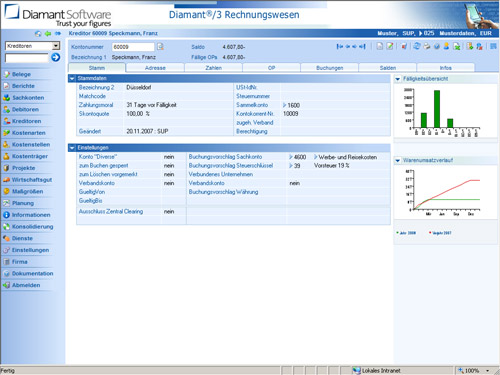This screenshot has height=375, width=500.
Task: Follow arrow beside Sachkonto 4600
Action: pos(291,157)
